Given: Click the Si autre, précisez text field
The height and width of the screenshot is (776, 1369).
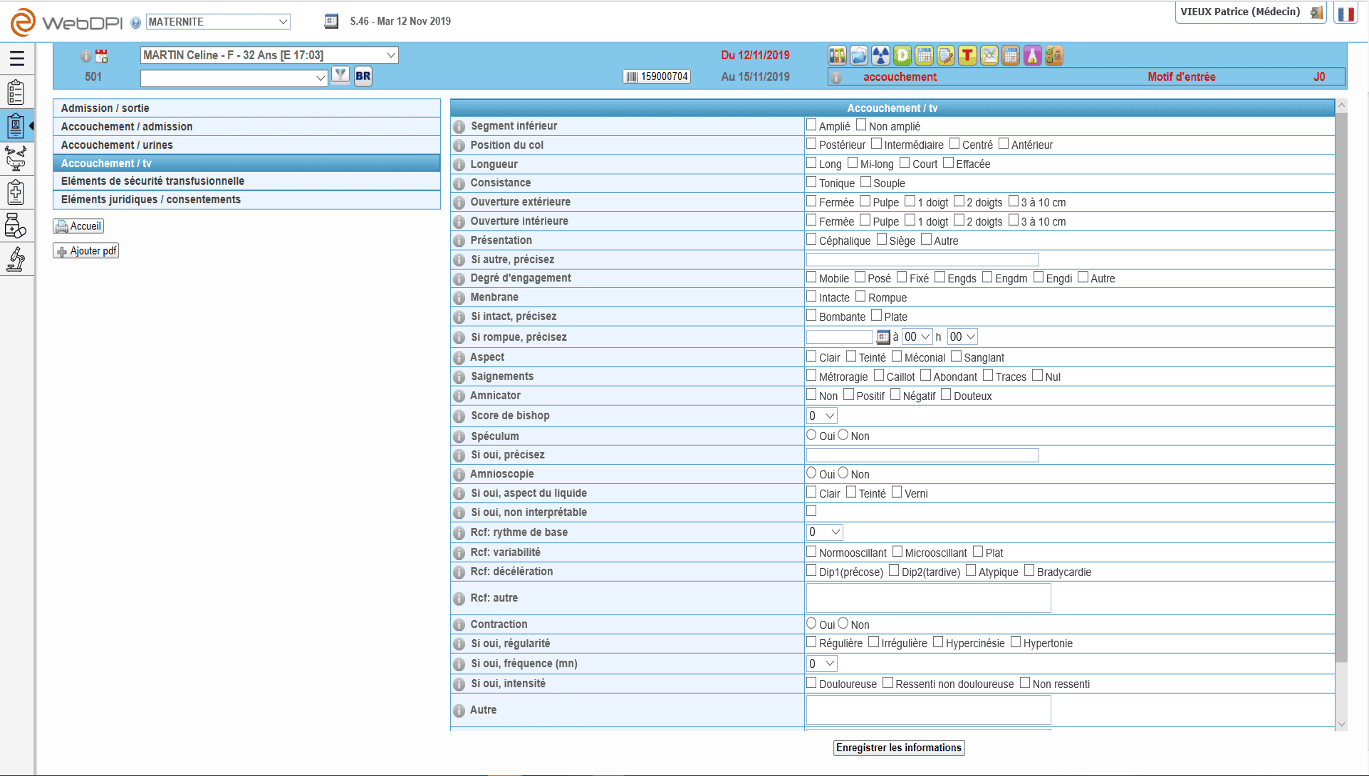Looking at the screenshot, I should coord(922,259).
